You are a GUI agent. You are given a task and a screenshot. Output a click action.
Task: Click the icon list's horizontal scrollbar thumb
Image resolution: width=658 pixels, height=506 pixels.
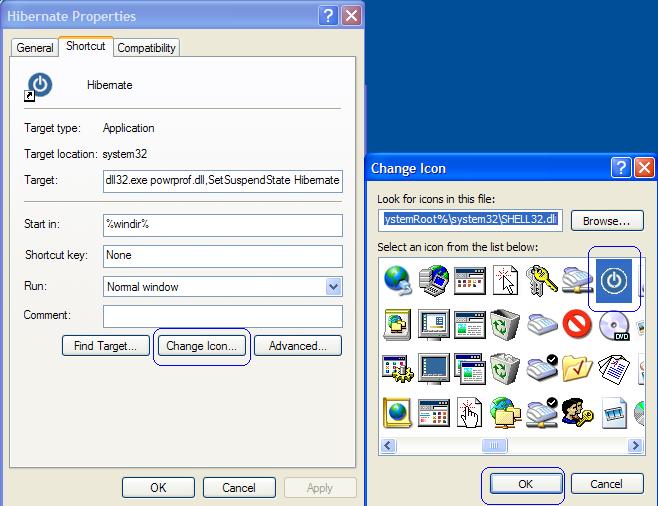point(495,446)
